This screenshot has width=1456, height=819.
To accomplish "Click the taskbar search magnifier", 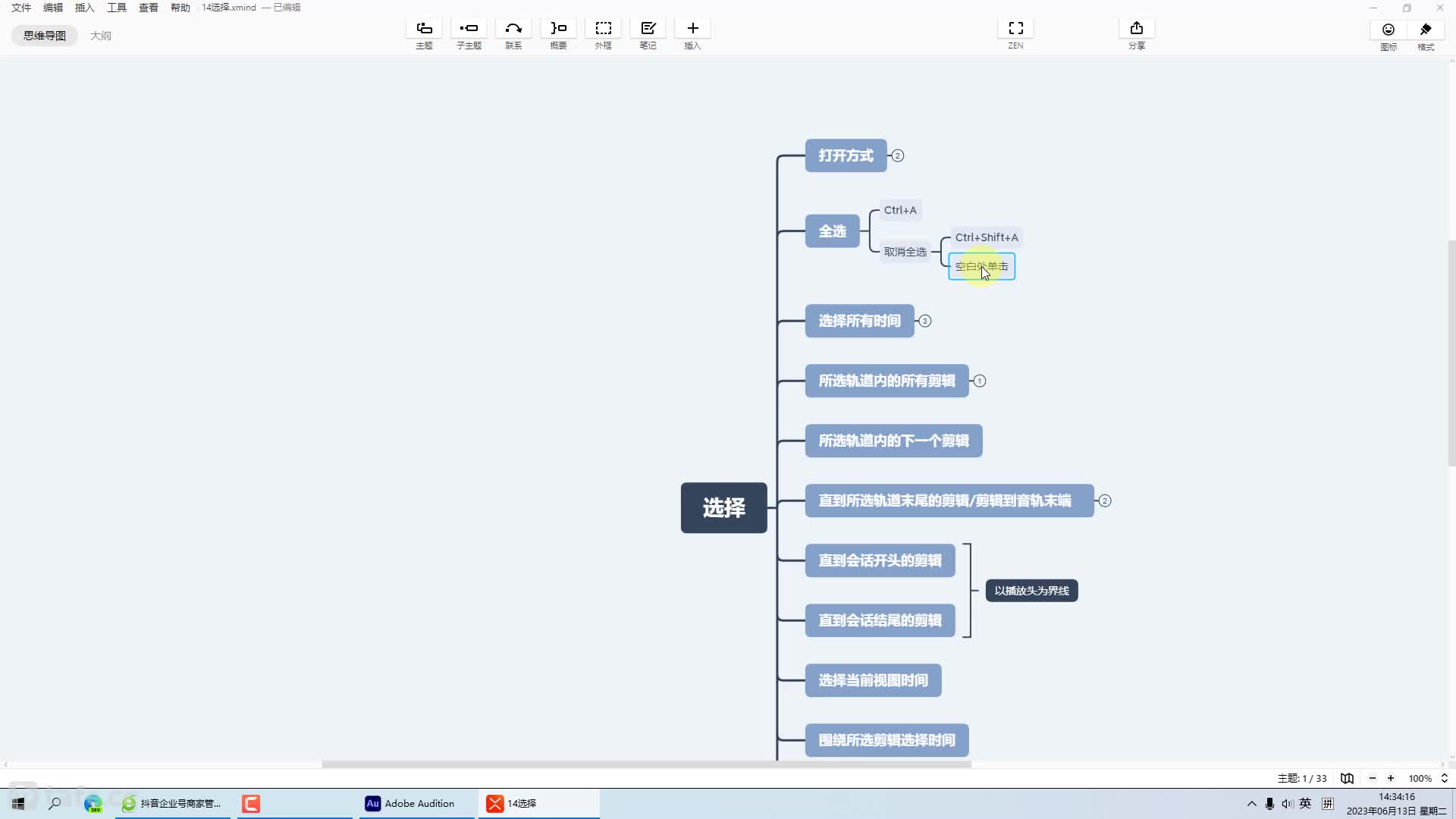I will [x=55, y=803].
